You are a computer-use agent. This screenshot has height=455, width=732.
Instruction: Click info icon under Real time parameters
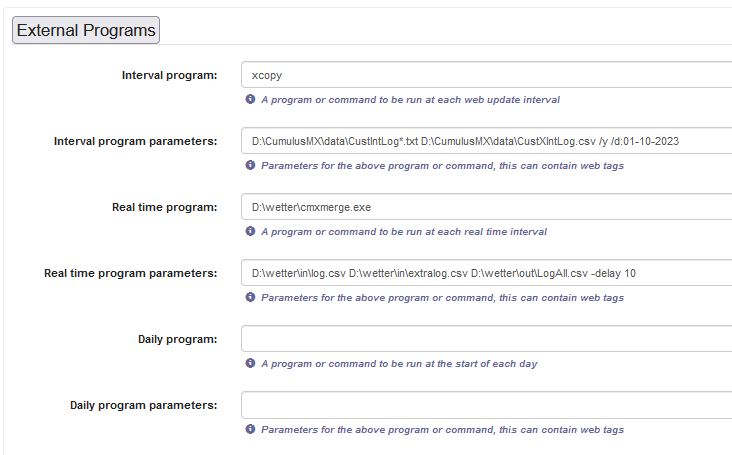(250, 297)
